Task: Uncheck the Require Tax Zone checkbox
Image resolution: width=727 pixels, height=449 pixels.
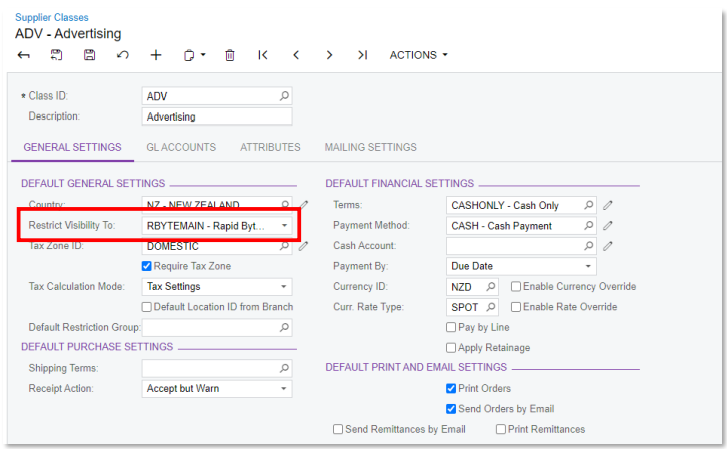Action: (147, 266)
